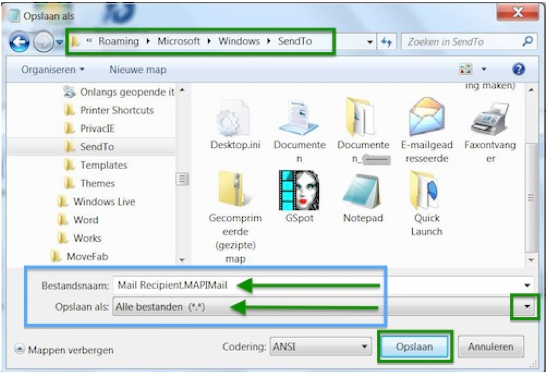Click the Roaming breadcrumb segment
This screenshot has width=546, height=372.
pos(118,41)
